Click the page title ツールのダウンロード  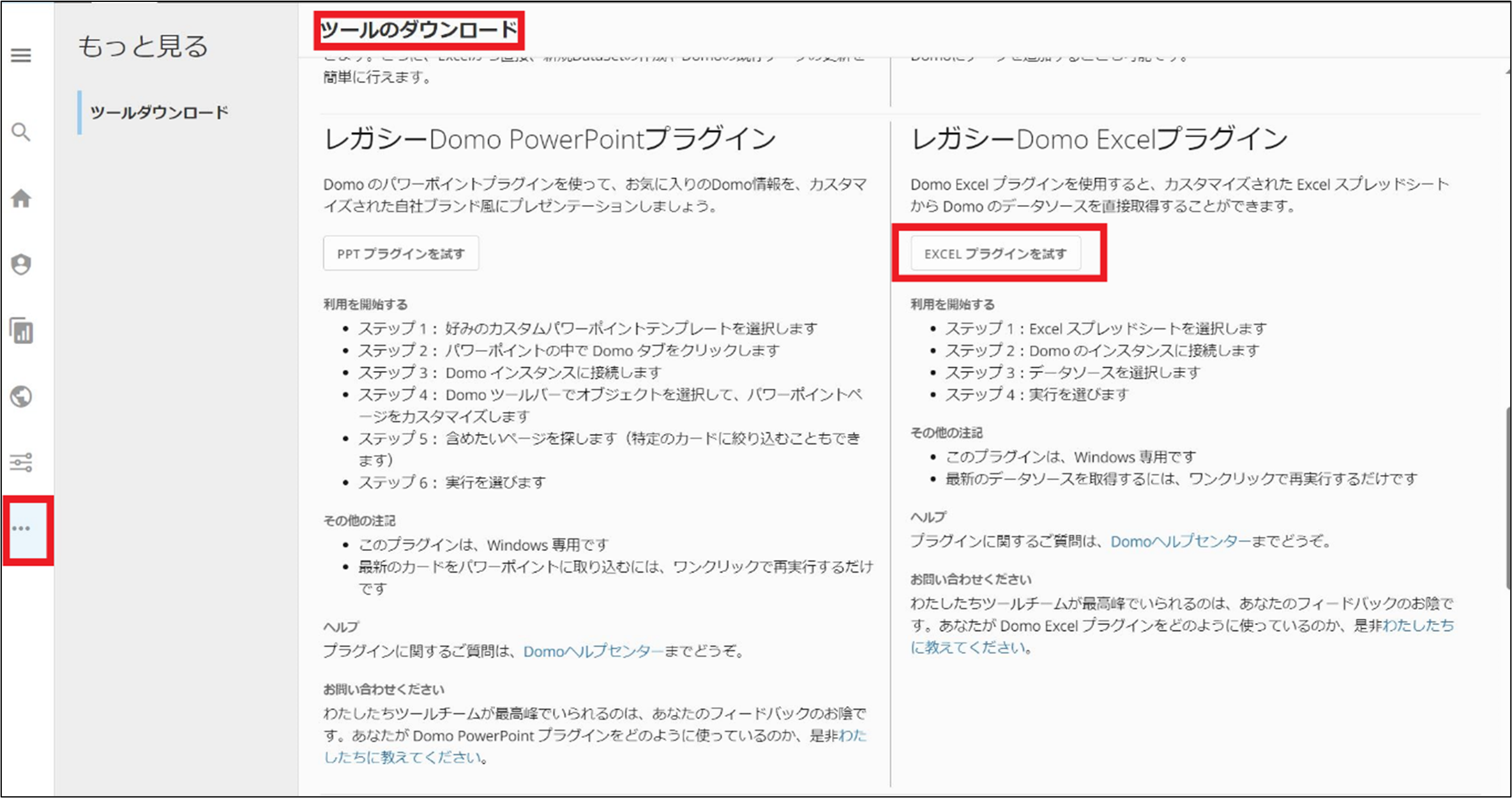(419, 30)
